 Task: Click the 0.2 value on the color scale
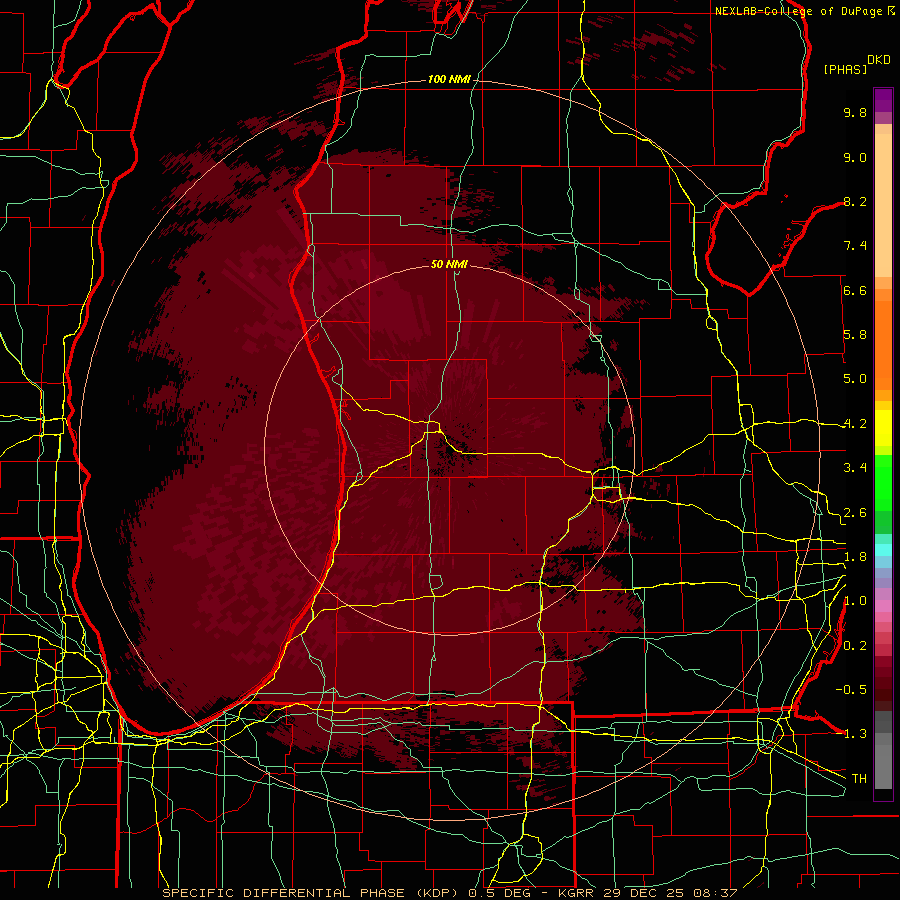point(855,646)
